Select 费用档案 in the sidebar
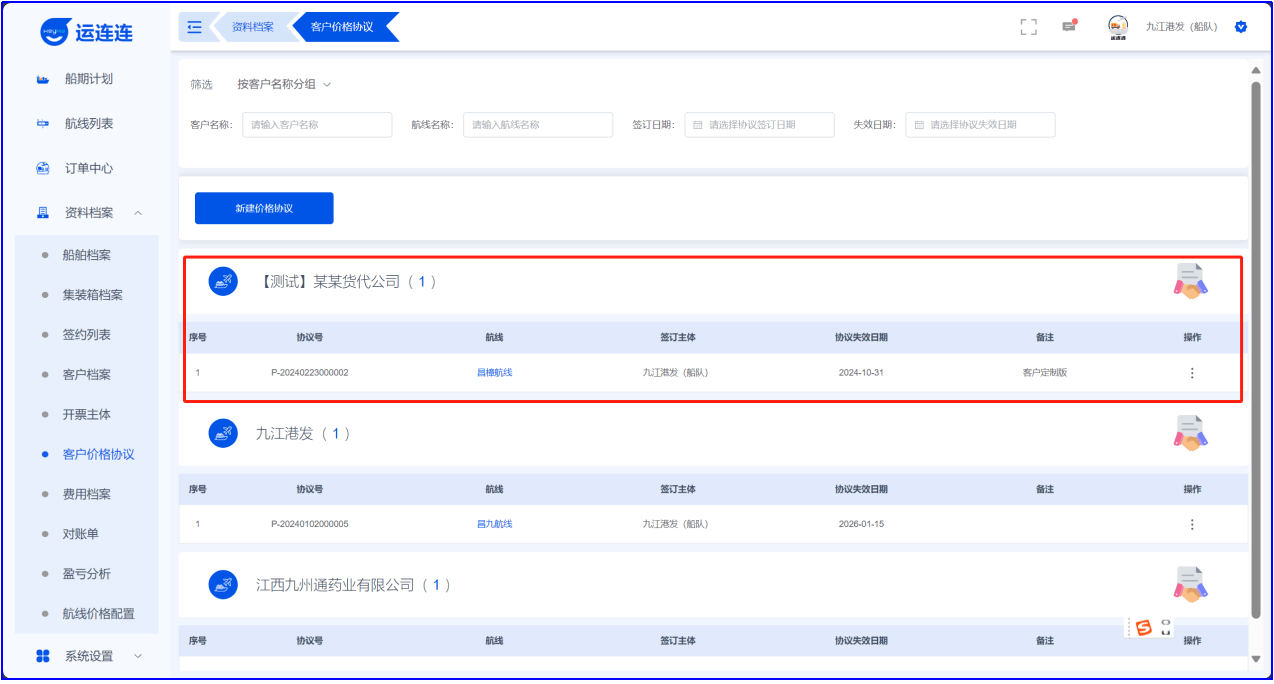This screenshot has width=1274, height=684. pos(86,494)
